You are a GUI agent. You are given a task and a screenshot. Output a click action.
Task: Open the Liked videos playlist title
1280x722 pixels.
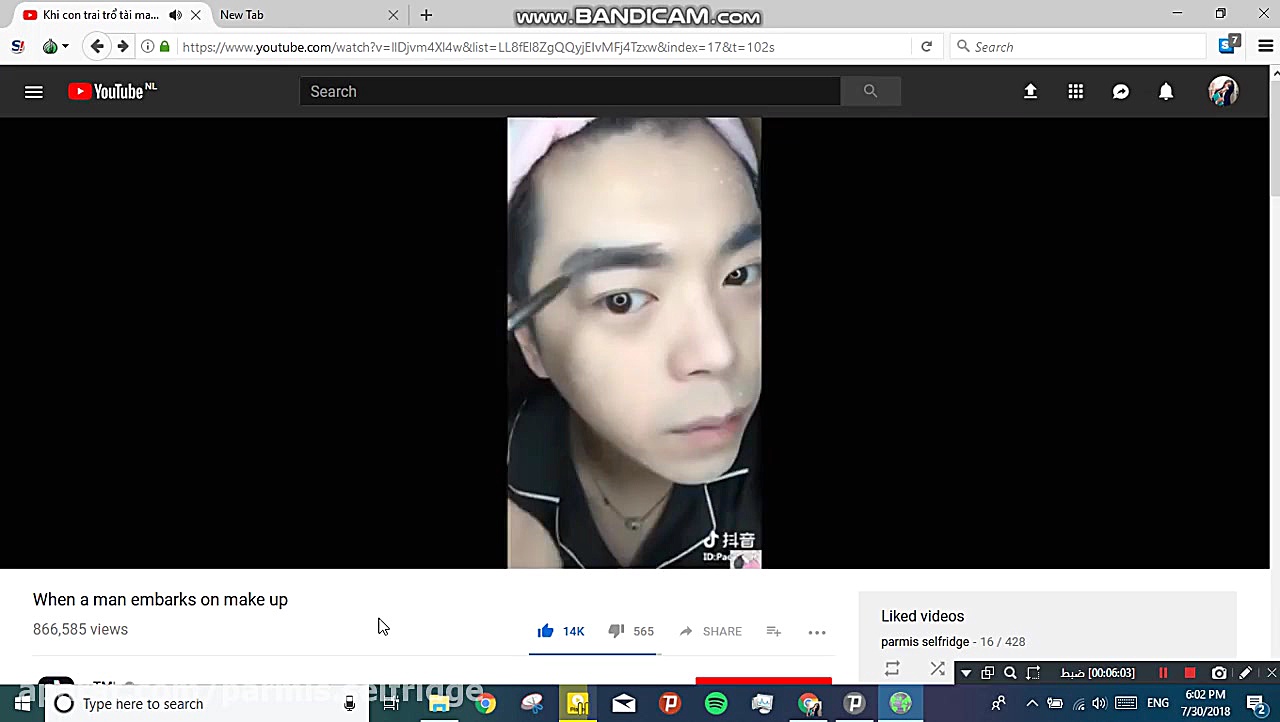tap(922, 616)
